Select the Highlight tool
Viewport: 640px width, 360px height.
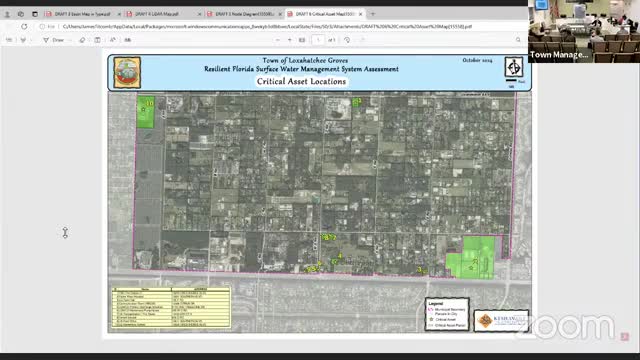point(23,40)
